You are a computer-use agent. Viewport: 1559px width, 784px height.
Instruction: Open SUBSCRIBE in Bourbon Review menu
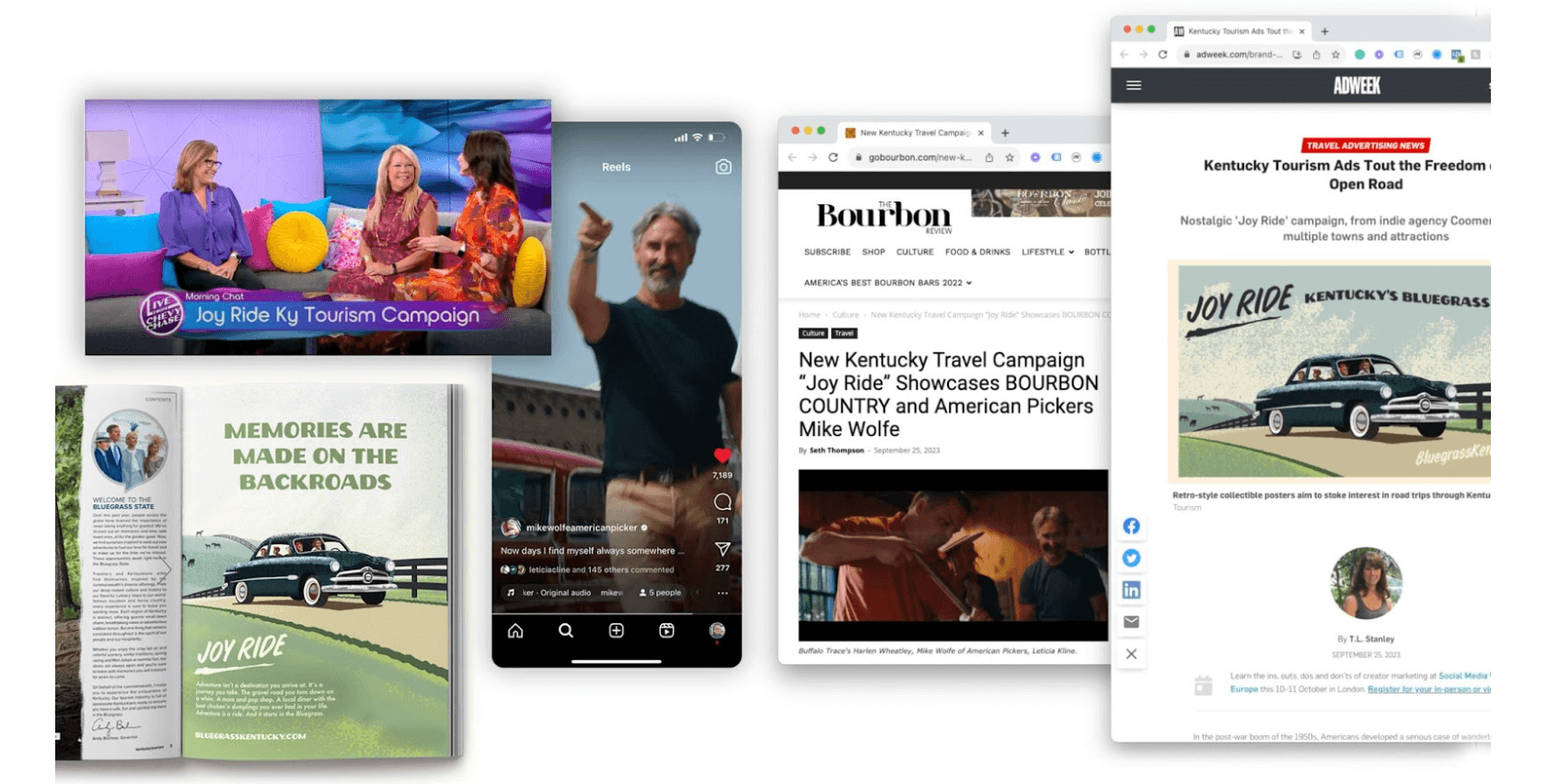click(827, 251)
